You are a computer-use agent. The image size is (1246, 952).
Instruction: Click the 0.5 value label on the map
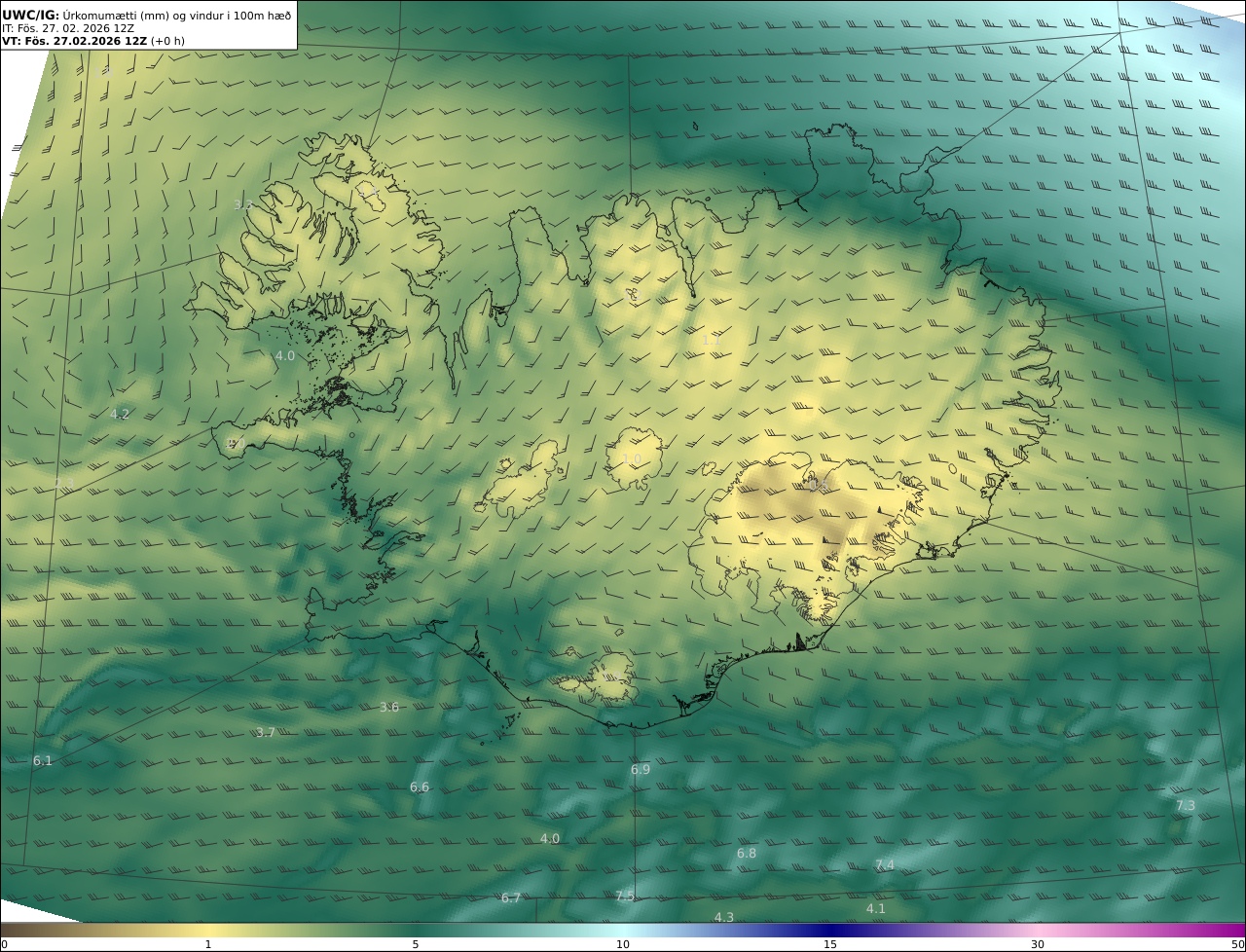[x=818, y=485]
